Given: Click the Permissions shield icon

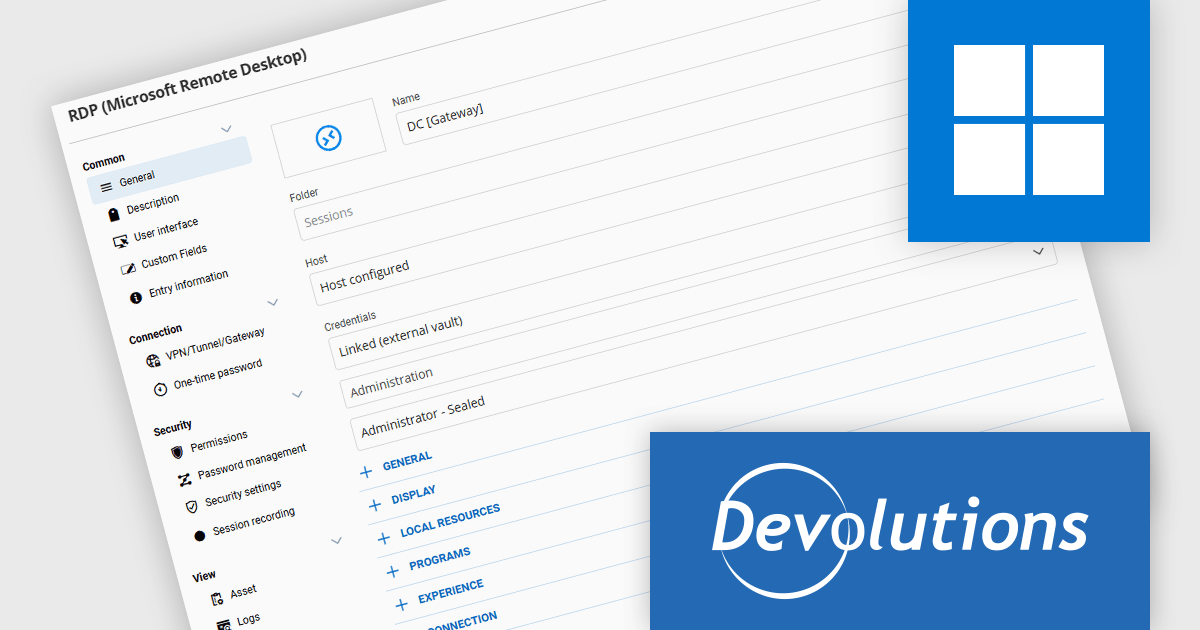Looking at the screenshot, I should [177, 452].
